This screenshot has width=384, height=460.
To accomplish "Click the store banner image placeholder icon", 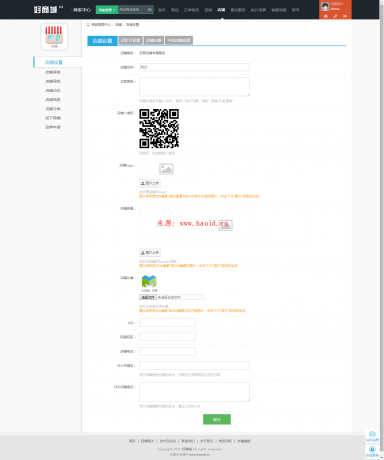I will pos(226,225).
